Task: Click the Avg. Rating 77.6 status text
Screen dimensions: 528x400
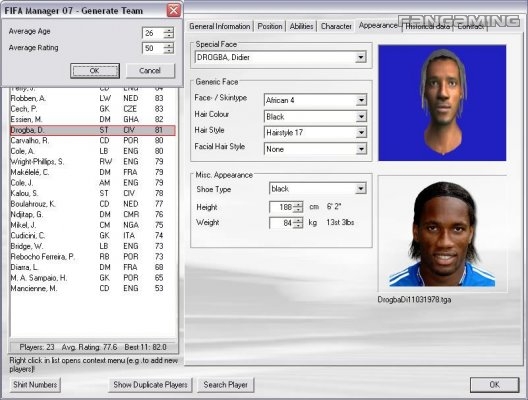Action: [90, 347]
